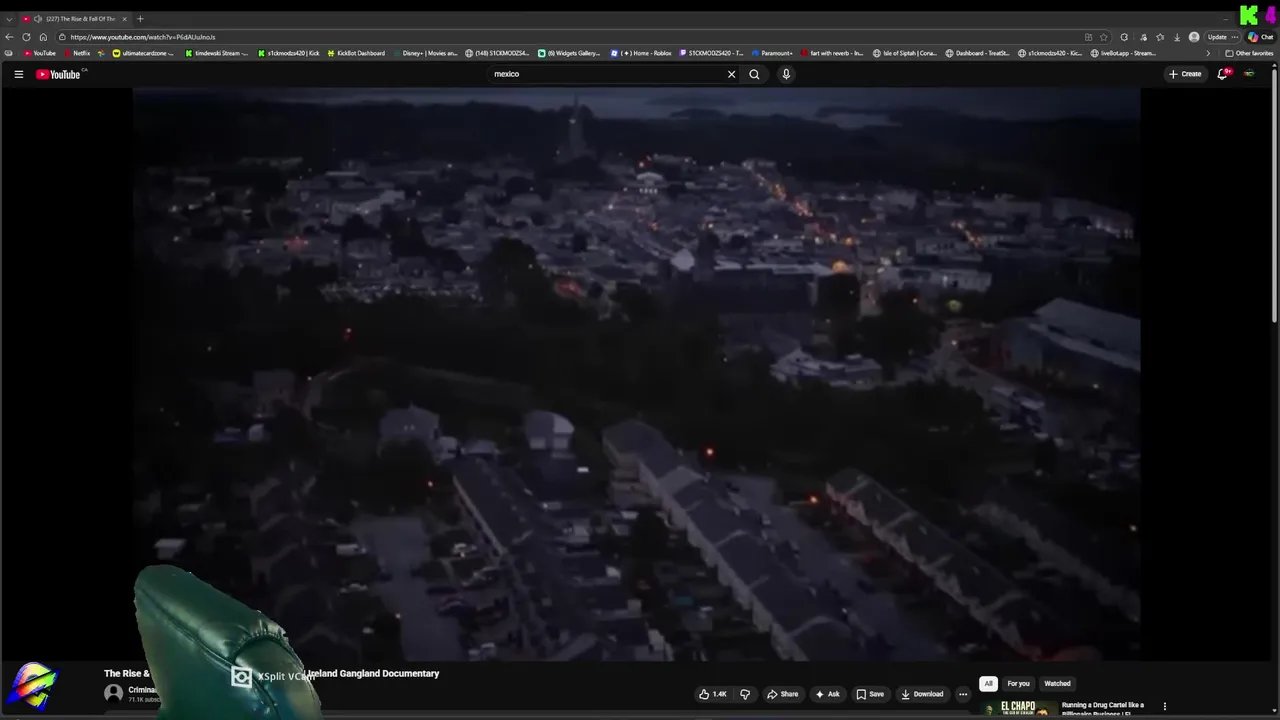Open the browser home icon
The width and height of the screenshot is (1280, 720).
[43, 37]
